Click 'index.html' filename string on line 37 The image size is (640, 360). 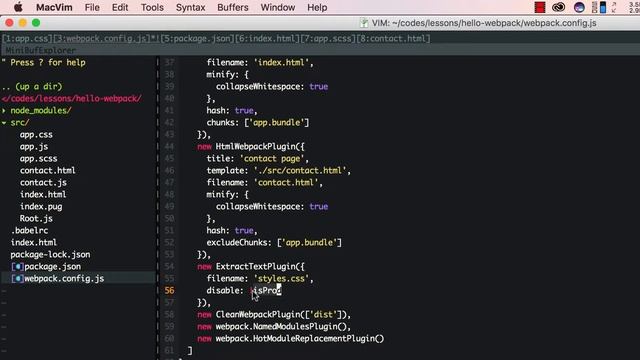pyautogui.click(x=281, y=63)
